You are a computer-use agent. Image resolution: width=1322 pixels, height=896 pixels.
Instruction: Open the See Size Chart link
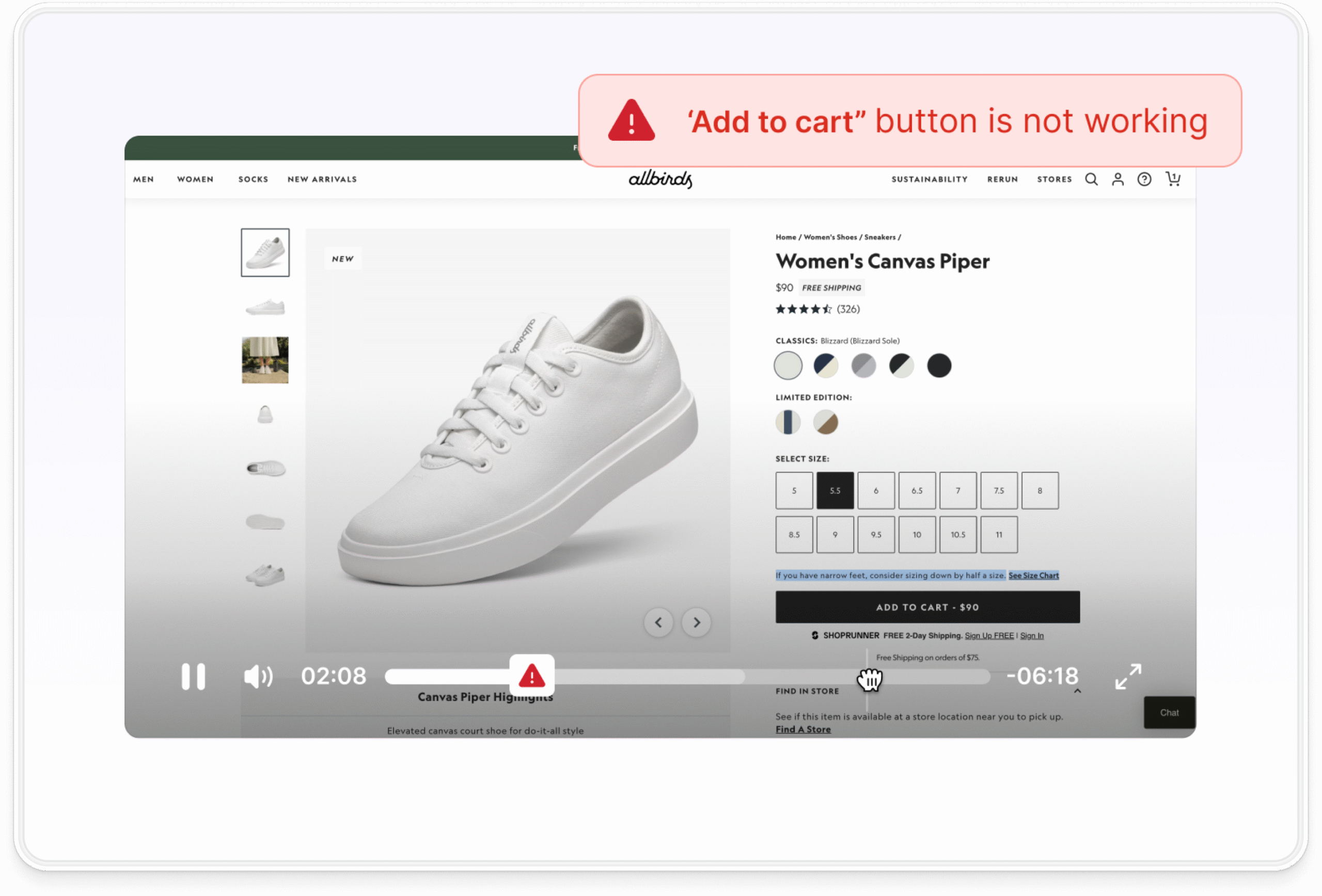tap(1034, 575)
